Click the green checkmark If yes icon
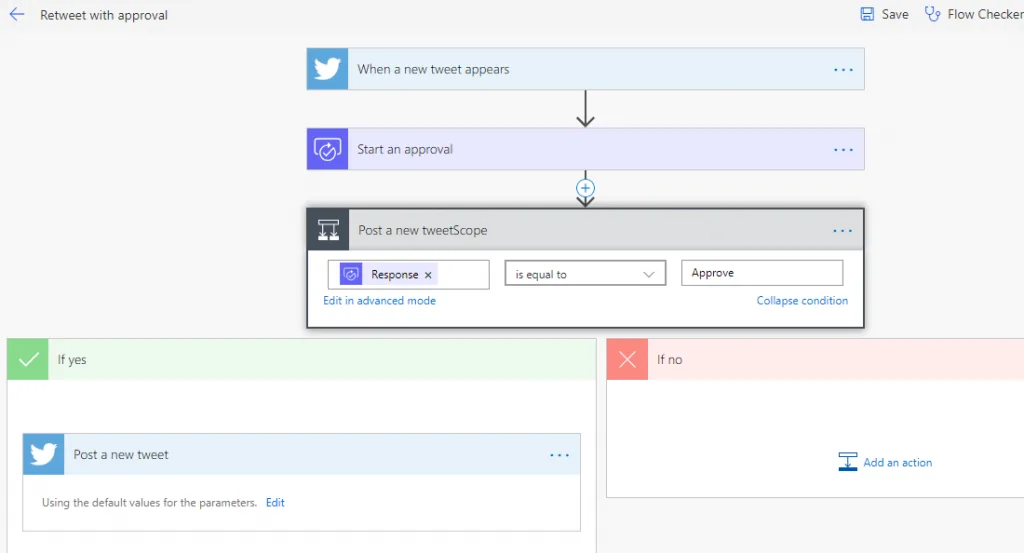This screenshot has height=553, width=1024. tap(28, 360)
